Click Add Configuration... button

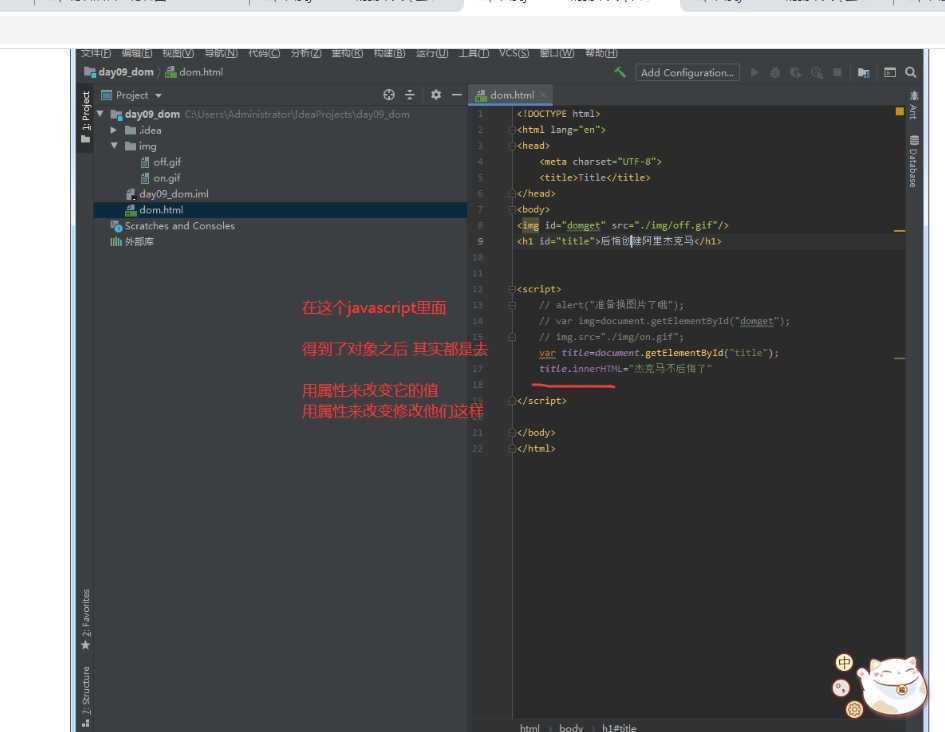(687, 72)
